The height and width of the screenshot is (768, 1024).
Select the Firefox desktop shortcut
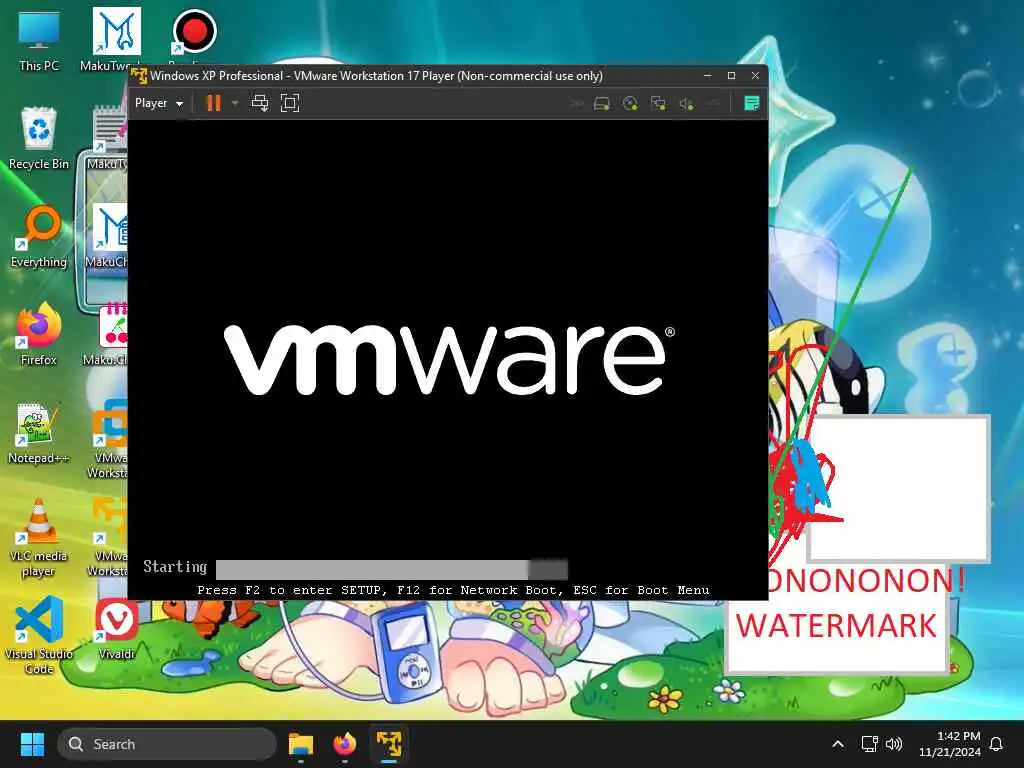click(39, 335)
